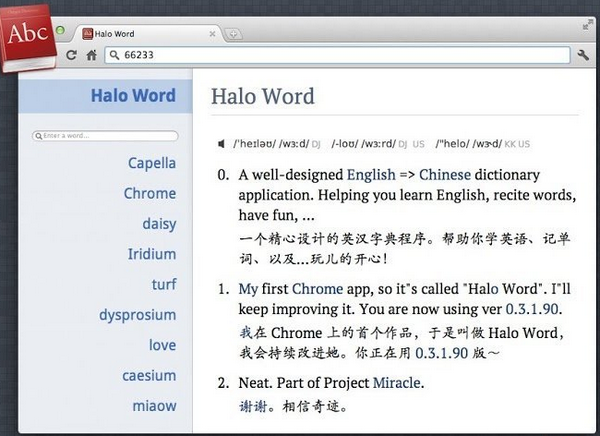The height and width of the screenshot is (436, 600).
Task: Toggle fullscreen with the corner arrows icon
Action: (x=587, y=25)
